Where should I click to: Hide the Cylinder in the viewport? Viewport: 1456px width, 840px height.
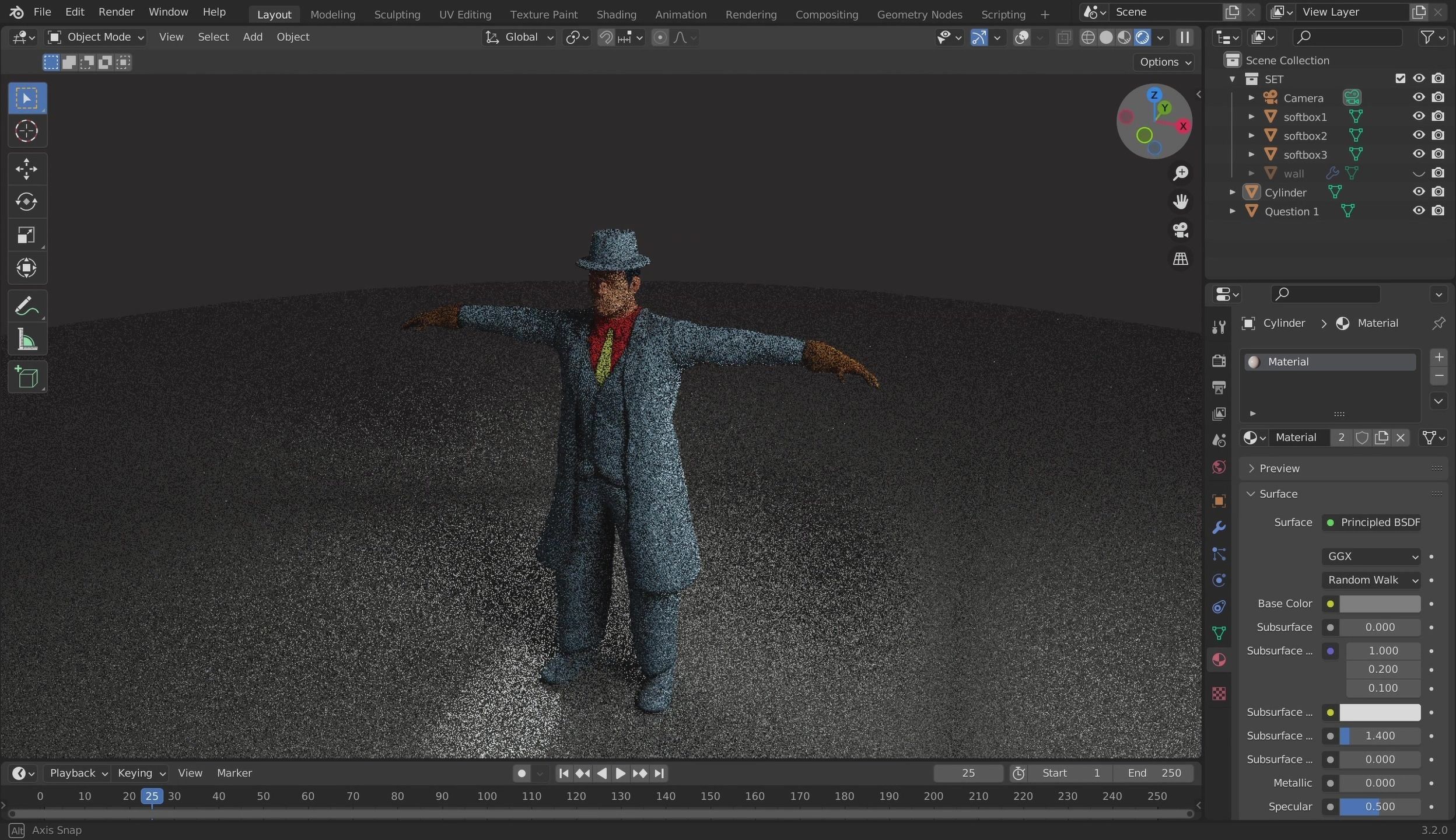(x=1419, y=192)
